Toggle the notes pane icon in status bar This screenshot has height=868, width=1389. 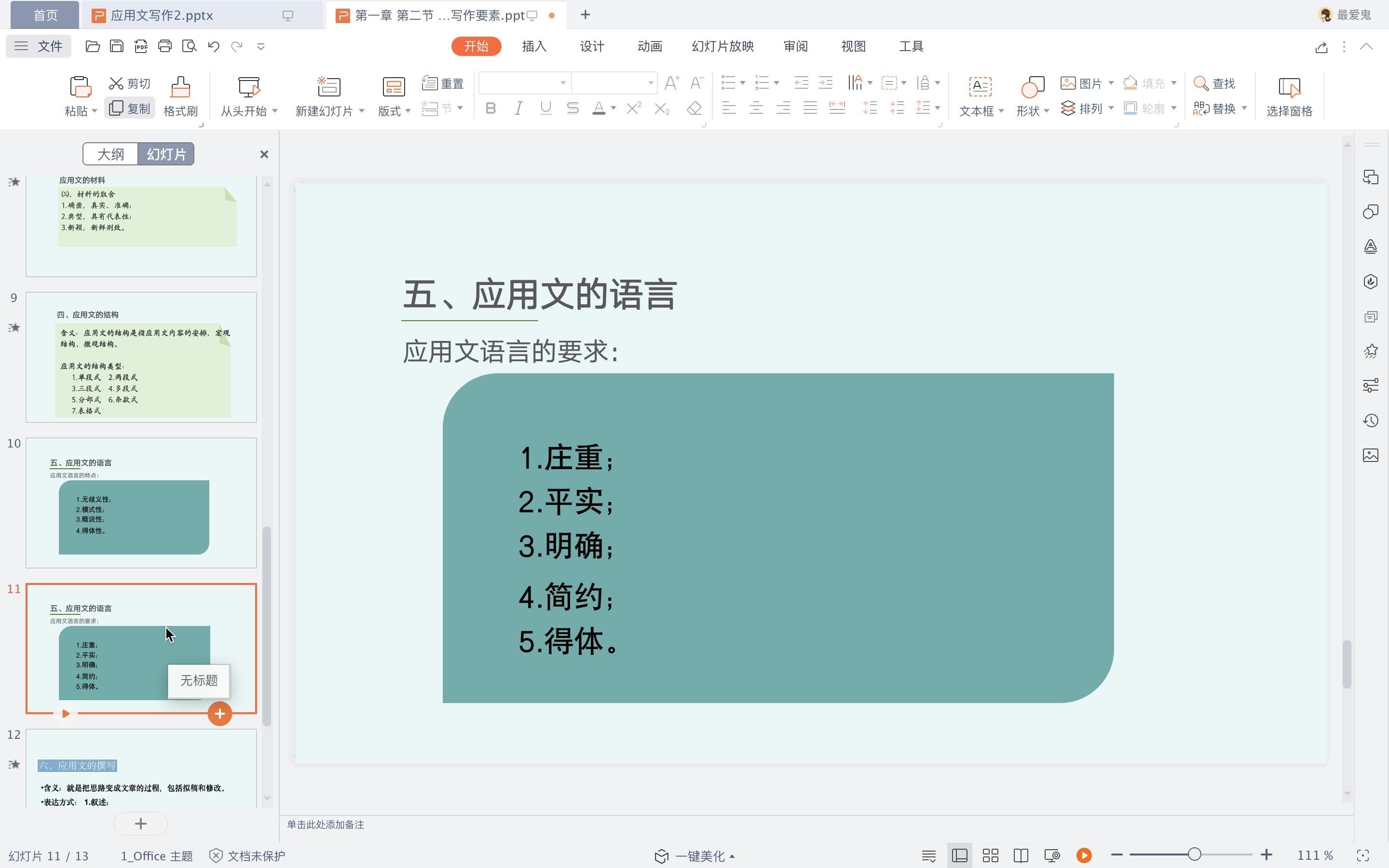pyautogui.click(x=929, y=855)
